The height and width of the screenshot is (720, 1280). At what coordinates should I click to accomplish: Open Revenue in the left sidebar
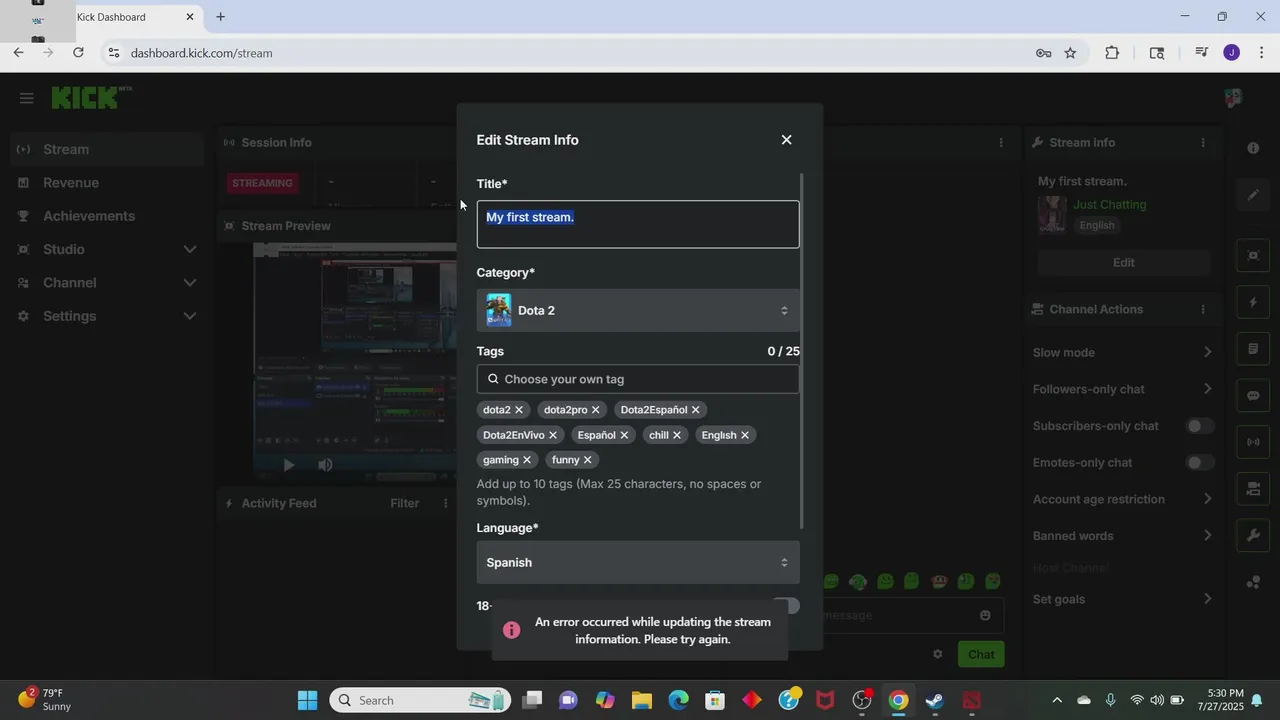108,183
